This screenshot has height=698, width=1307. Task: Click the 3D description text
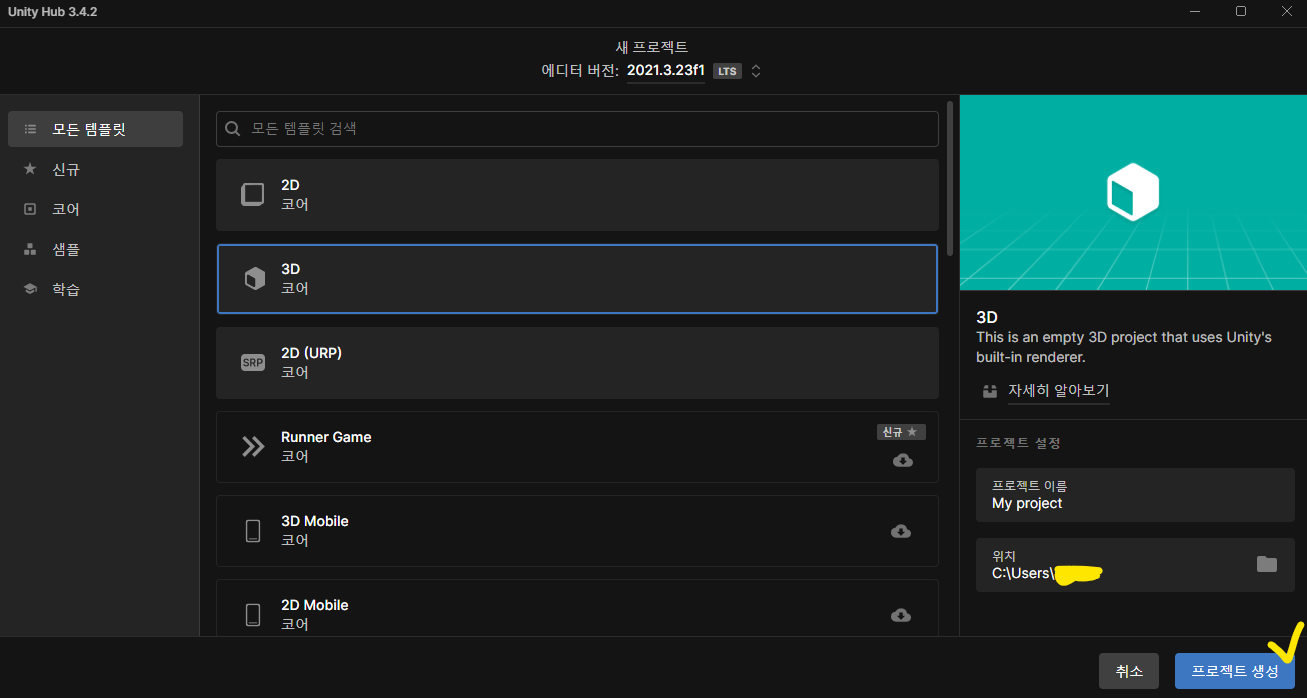[1124, 347]
